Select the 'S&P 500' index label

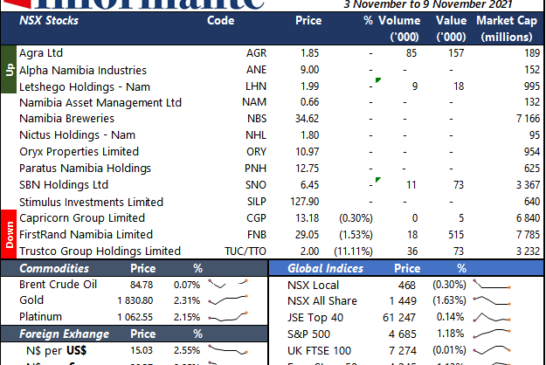point(309,334)
